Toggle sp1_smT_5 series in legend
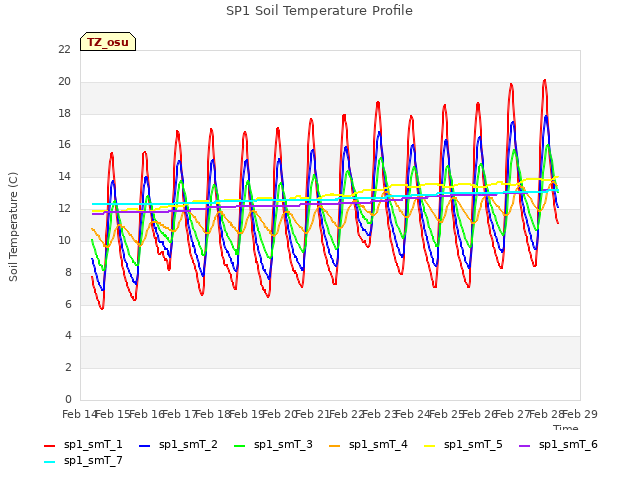640x480 pixels. click(463, 444)
